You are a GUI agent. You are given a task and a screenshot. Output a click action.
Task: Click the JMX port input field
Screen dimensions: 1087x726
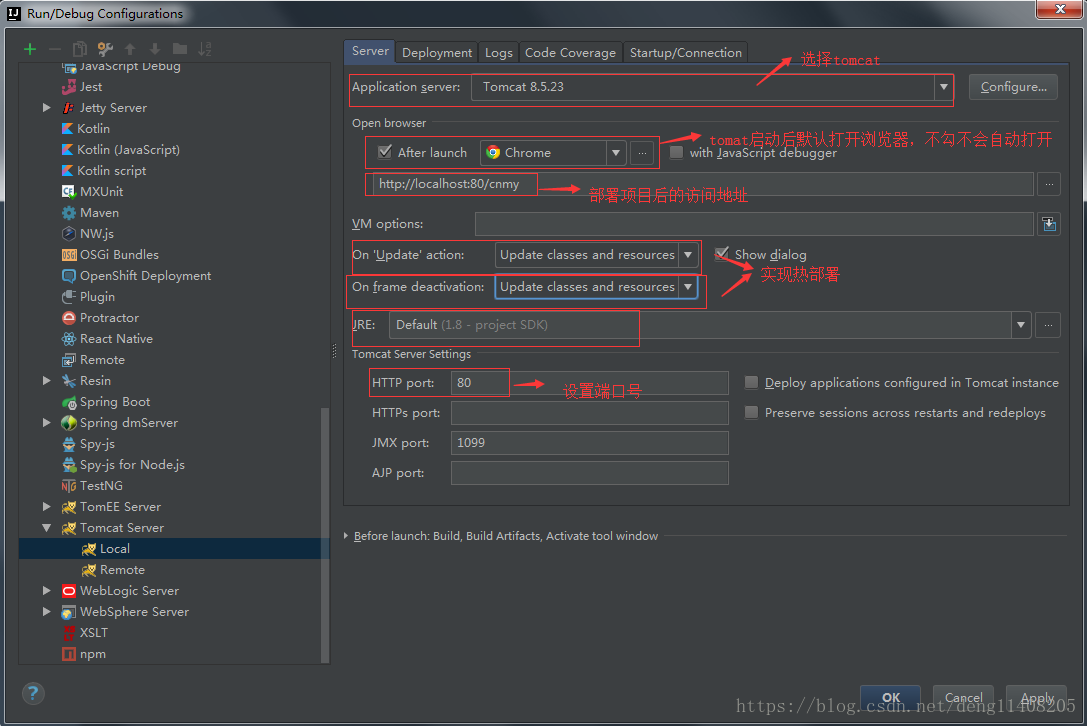[x=589, y=443]
